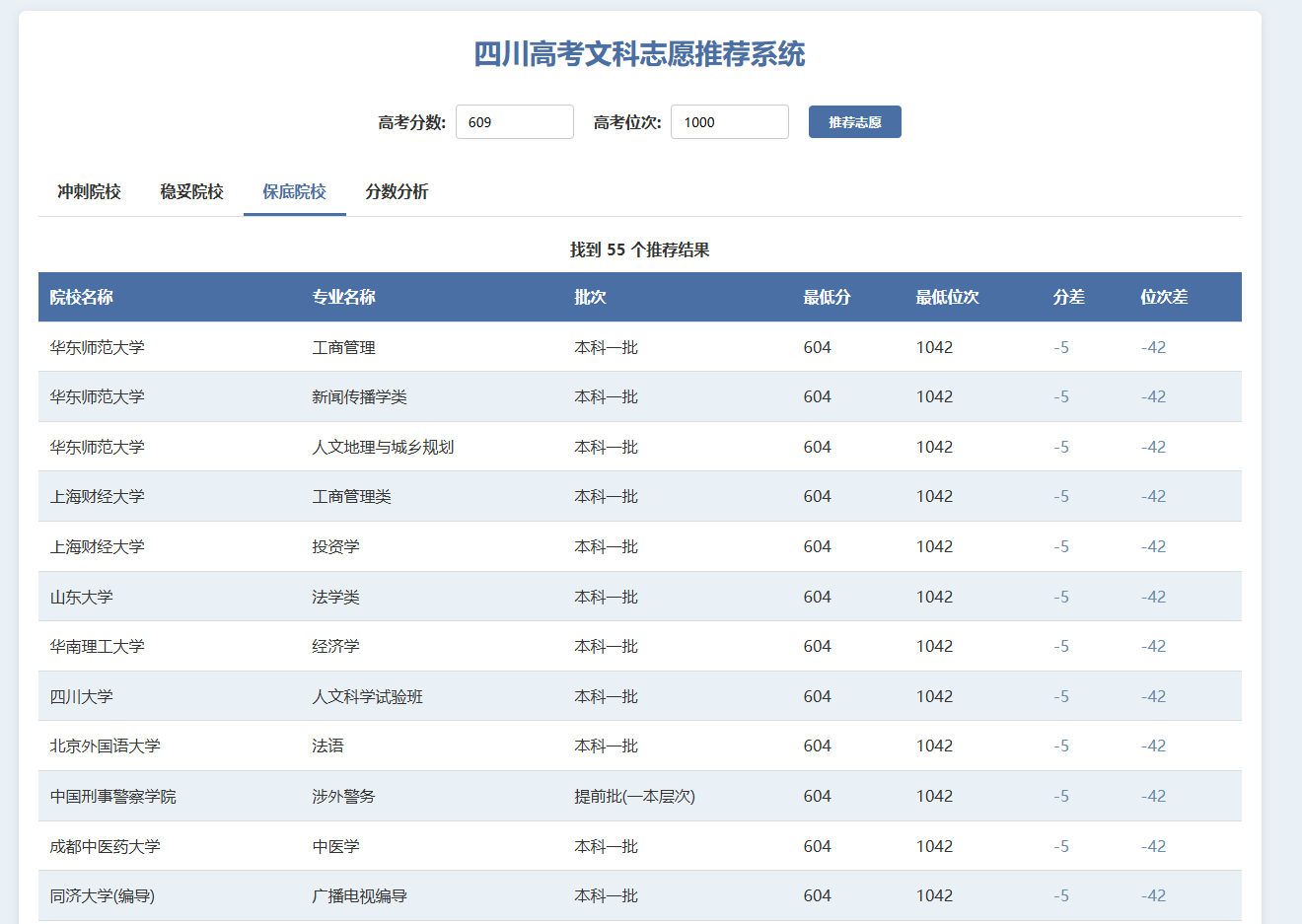Screen dimensions: 1302x924
Task: Click the 最低分 column header
Action: tap(828, 297)
